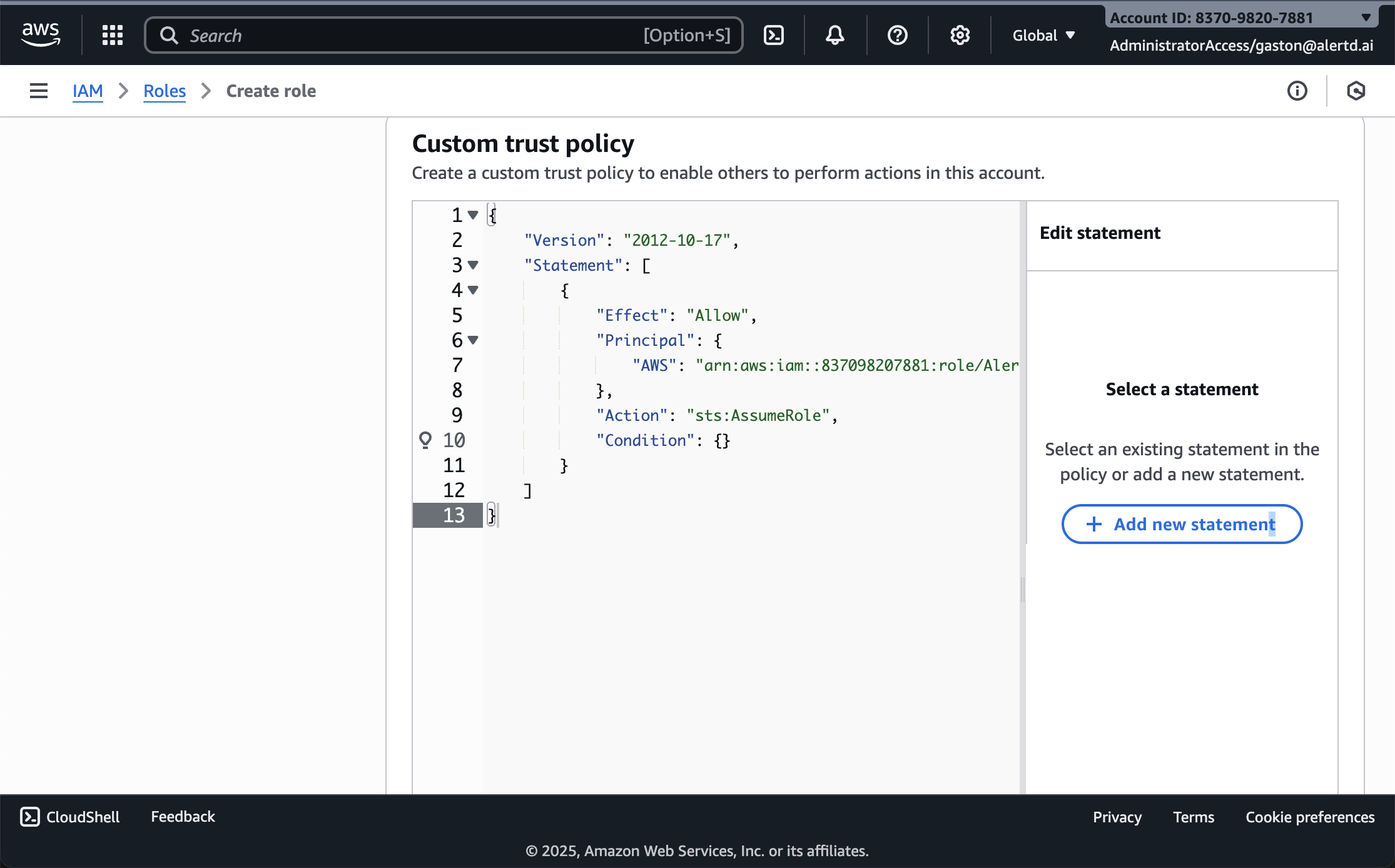
Task: Click the info circle icon near the breadcrumb
Action: (1297, 91)
